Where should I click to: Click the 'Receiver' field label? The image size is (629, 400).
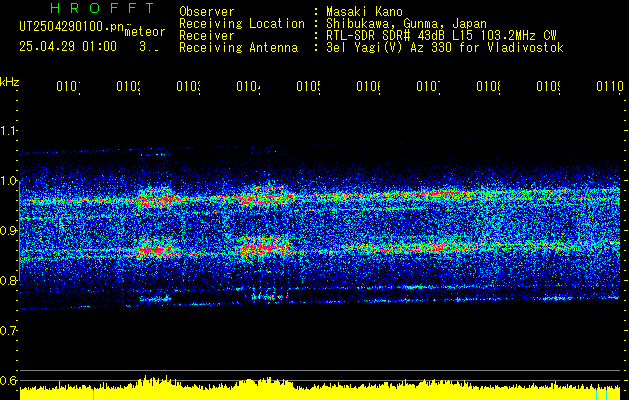point(207,36)
